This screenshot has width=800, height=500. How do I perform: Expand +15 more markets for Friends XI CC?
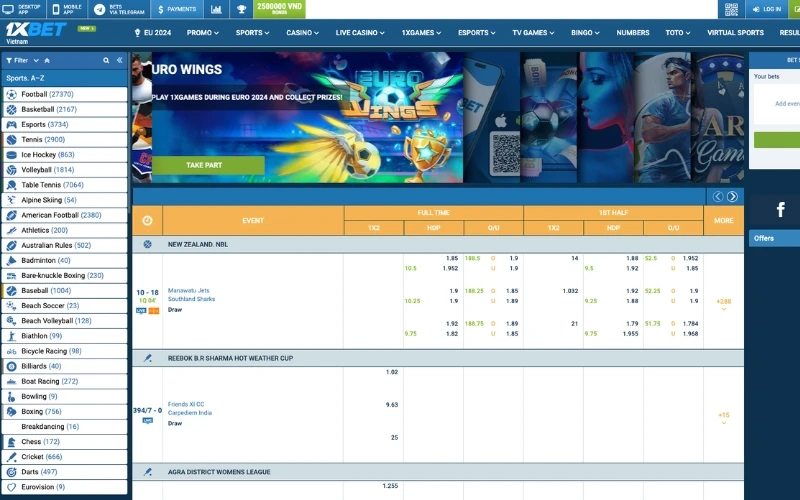point(723,418)
